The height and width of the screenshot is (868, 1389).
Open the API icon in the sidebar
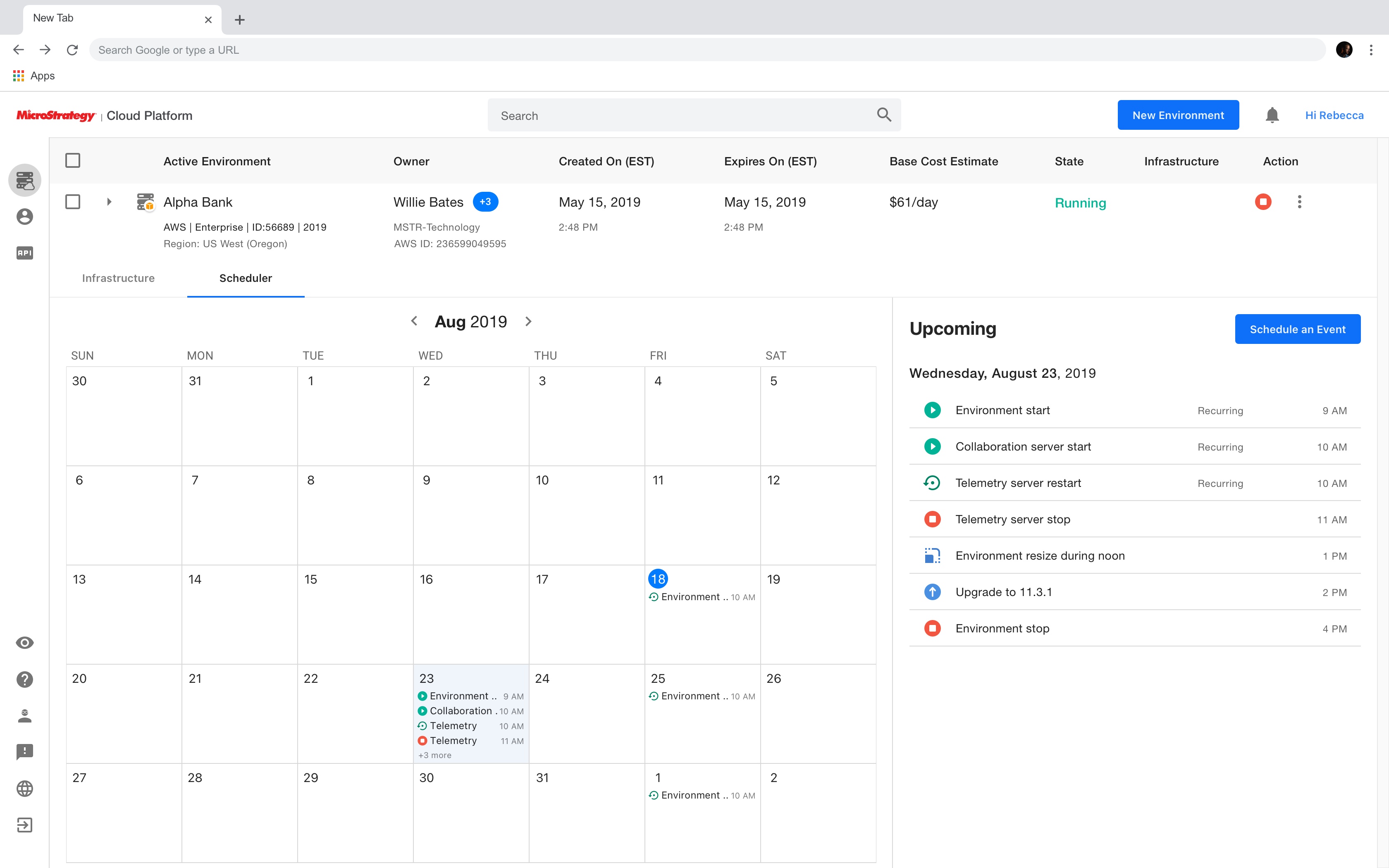[x=25, y=253]
